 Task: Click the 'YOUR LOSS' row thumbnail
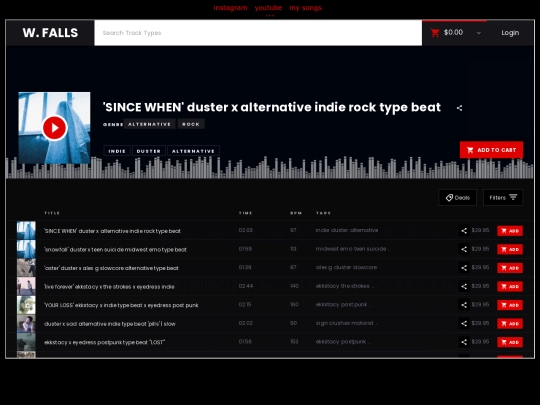26,305
